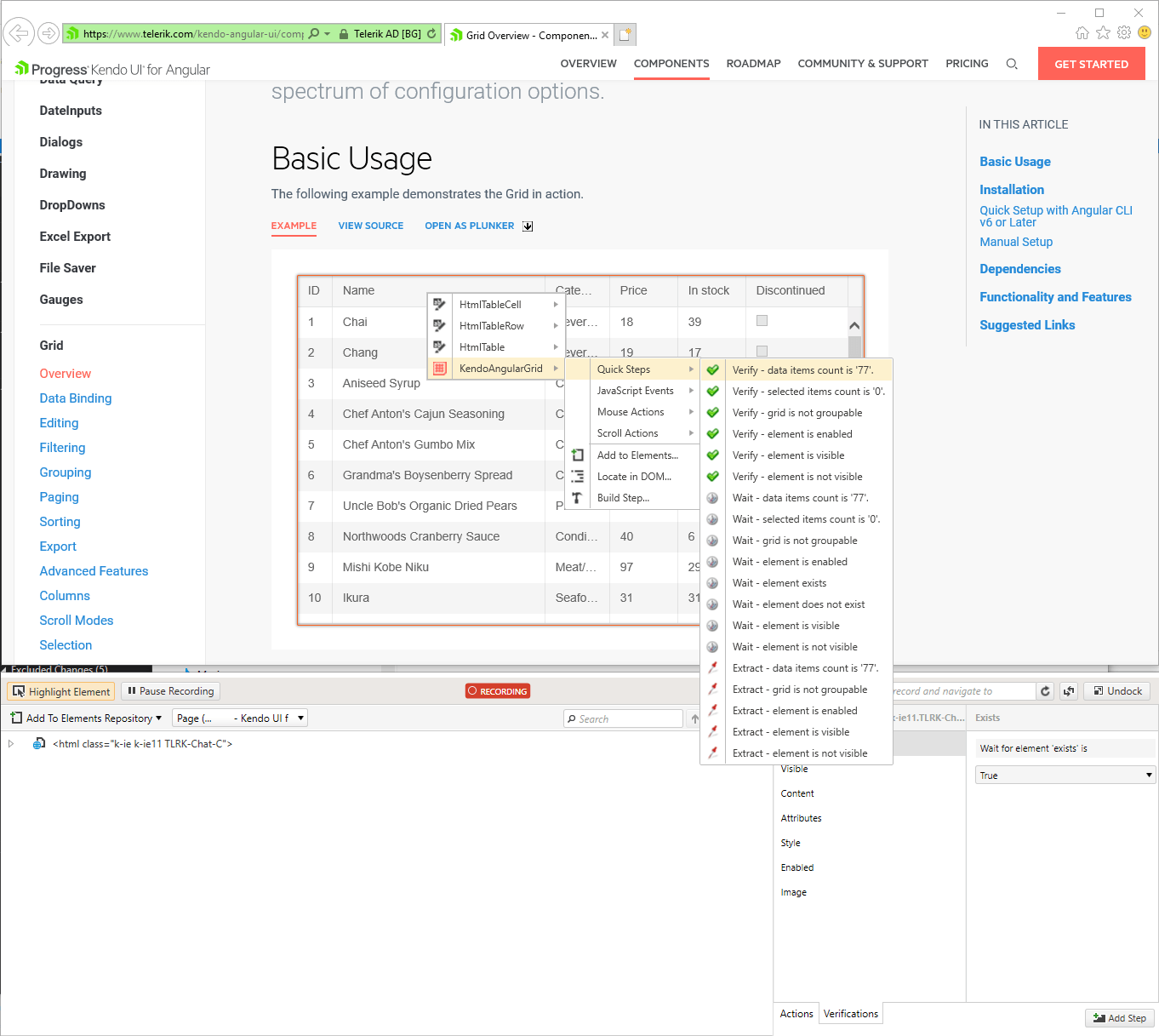1159x1036 pixels.
Task: Switch to the Actions tab
Action: (796, 1014)
